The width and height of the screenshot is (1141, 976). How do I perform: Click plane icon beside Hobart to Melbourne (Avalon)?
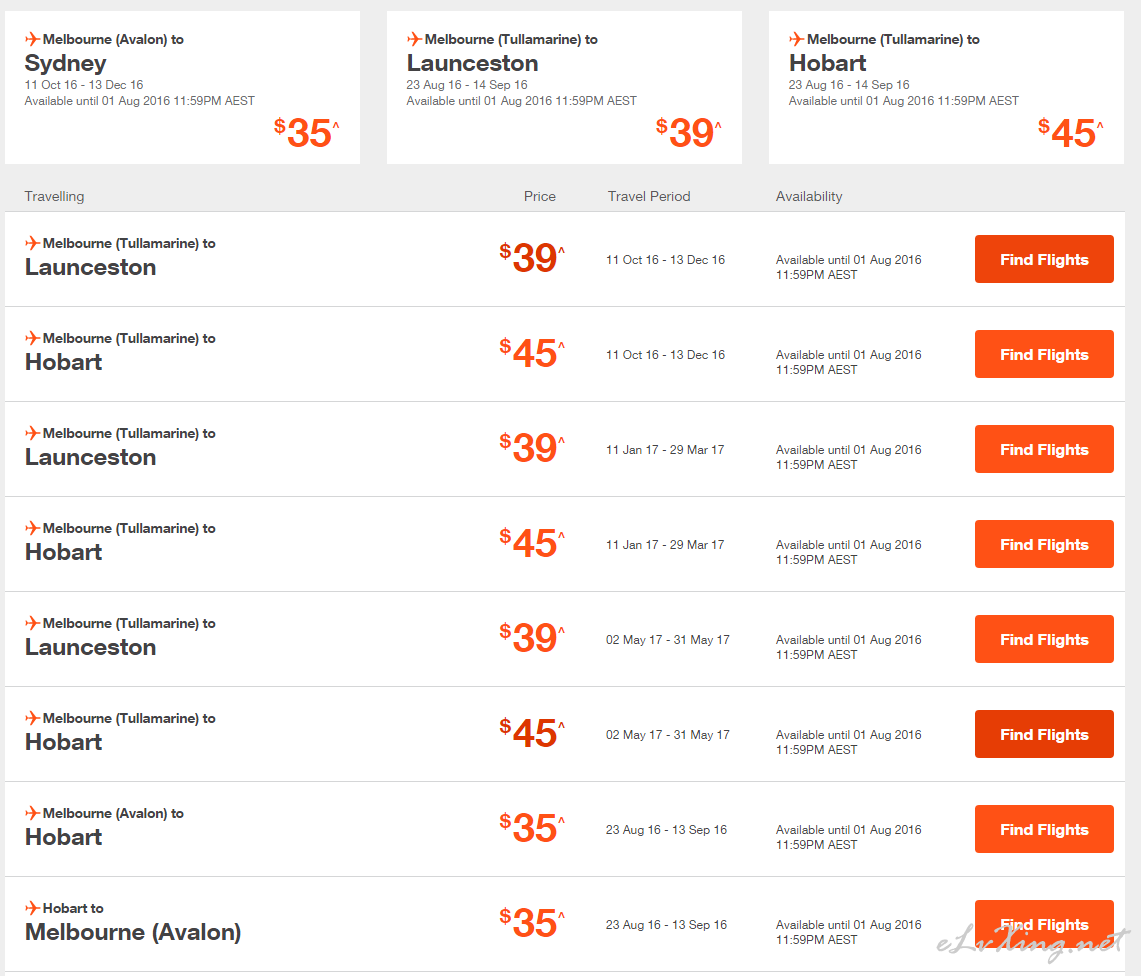pyautogui.click(x=32, y=908)
